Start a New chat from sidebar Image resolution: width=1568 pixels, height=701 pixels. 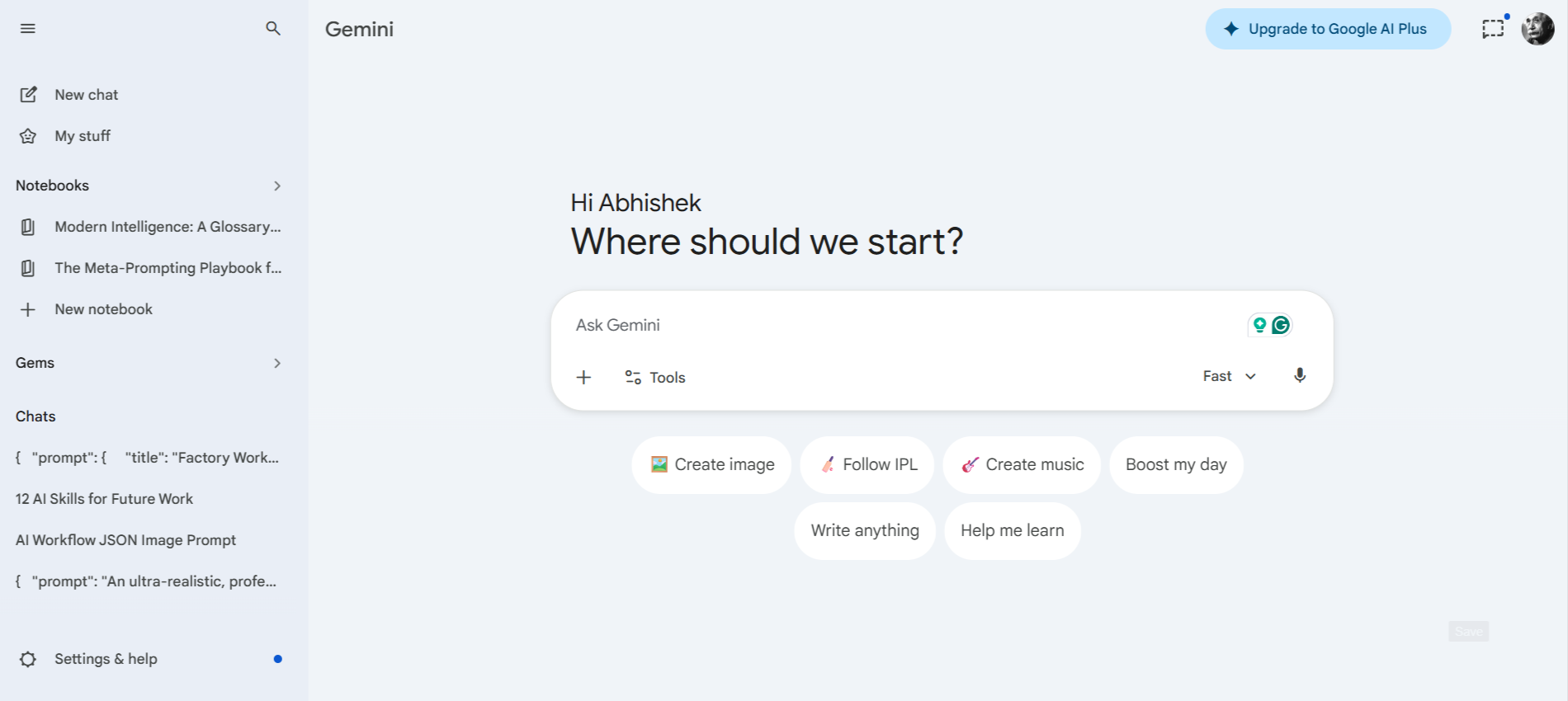coord(86,95)
